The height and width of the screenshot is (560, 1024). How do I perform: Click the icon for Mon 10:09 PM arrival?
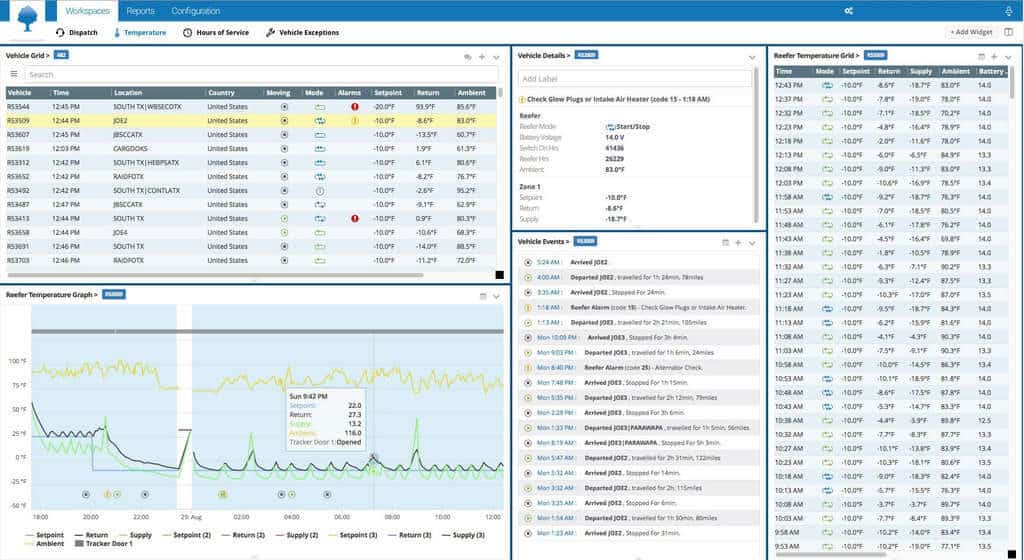528,337
